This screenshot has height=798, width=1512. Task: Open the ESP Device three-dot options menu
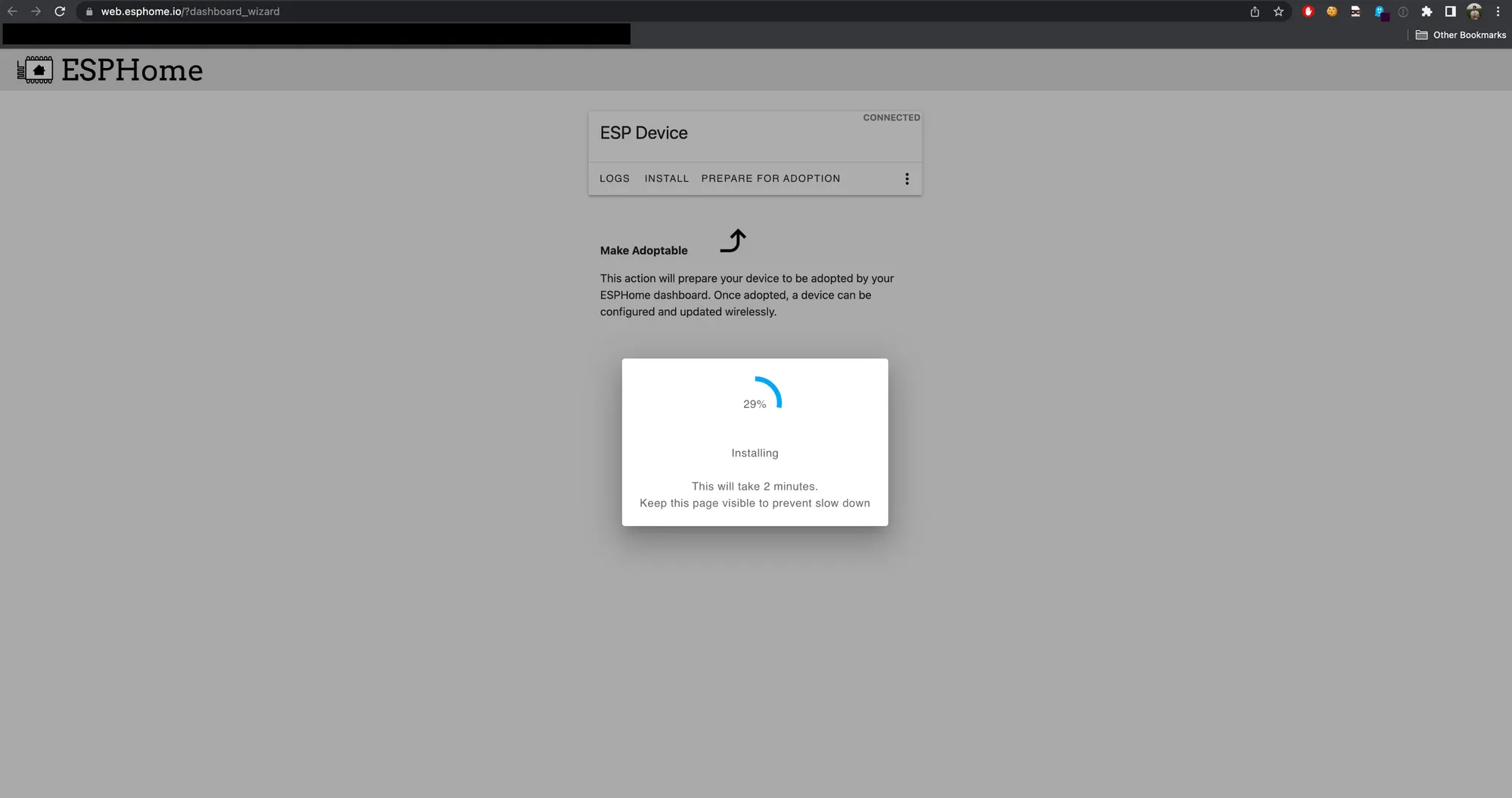[x=906, y=179]
